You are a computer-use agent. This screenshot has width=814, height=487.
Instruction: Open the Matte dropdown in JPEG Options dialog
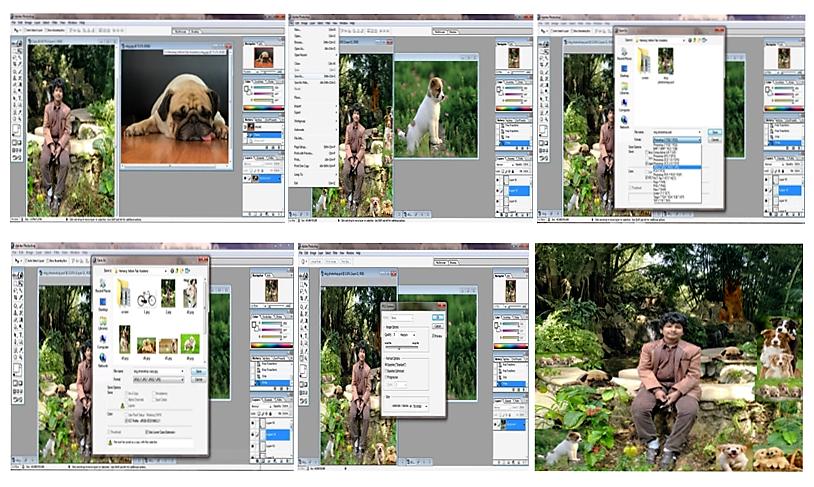tap(402, 318)
